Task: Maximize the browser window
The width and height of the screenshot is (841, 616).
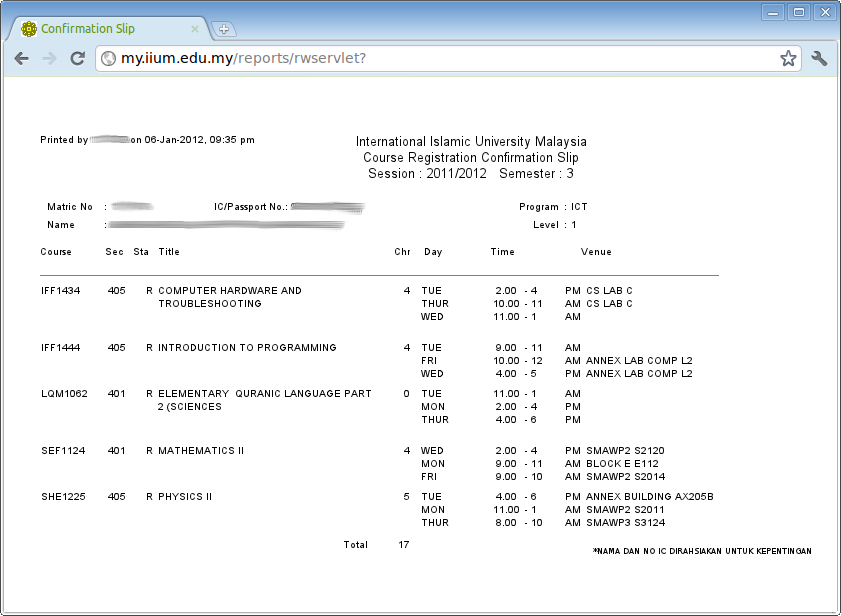Action: tap(799, 12)
